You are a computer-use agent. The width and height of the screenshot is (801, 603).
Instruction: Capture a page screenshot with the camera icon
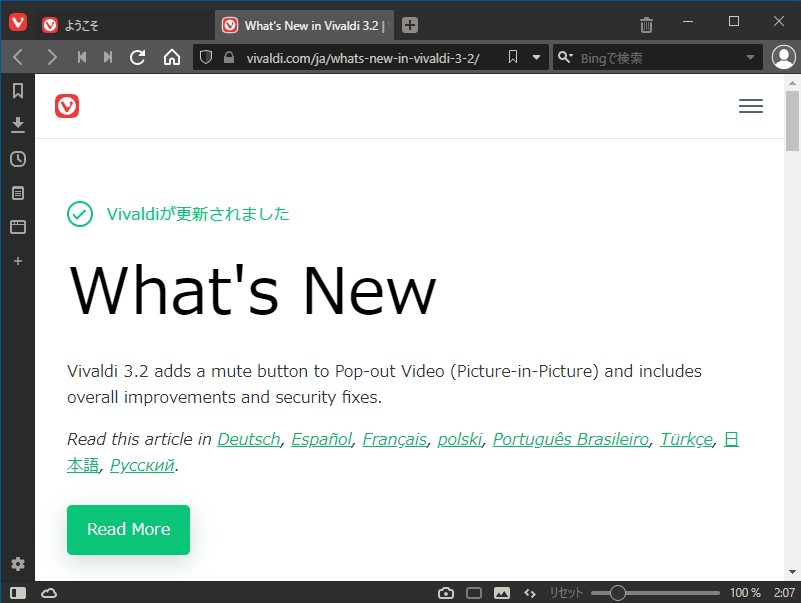[446, 592]
